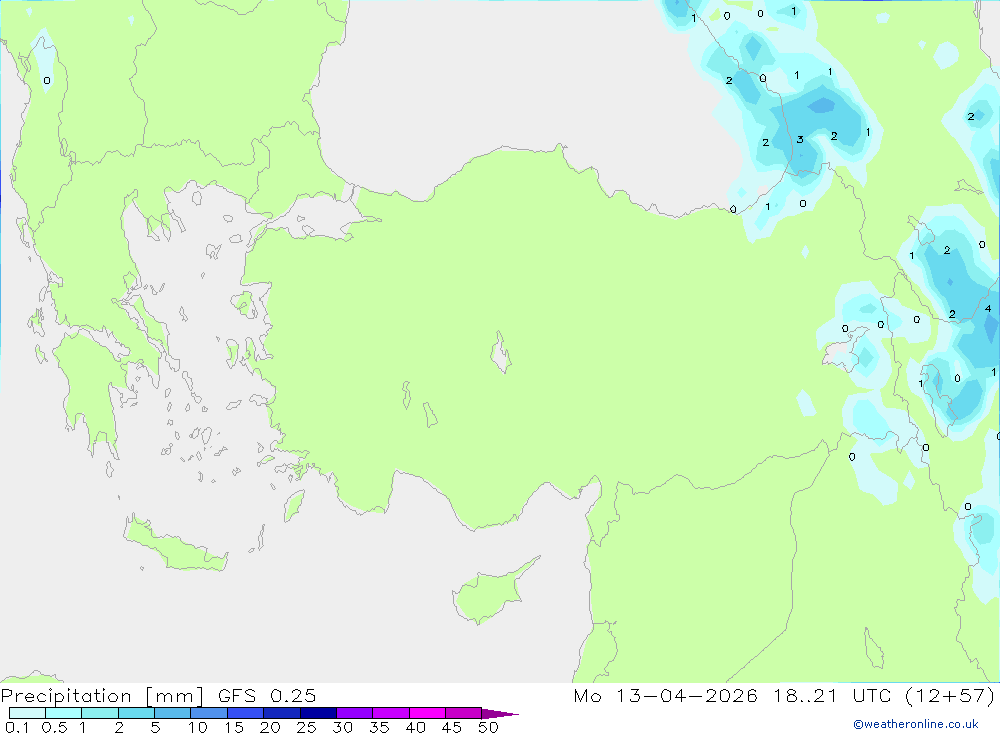Click the 'Precipitation [mm]' title text
This screenshot has height=733, width=1000.
[x=103, y=696]
